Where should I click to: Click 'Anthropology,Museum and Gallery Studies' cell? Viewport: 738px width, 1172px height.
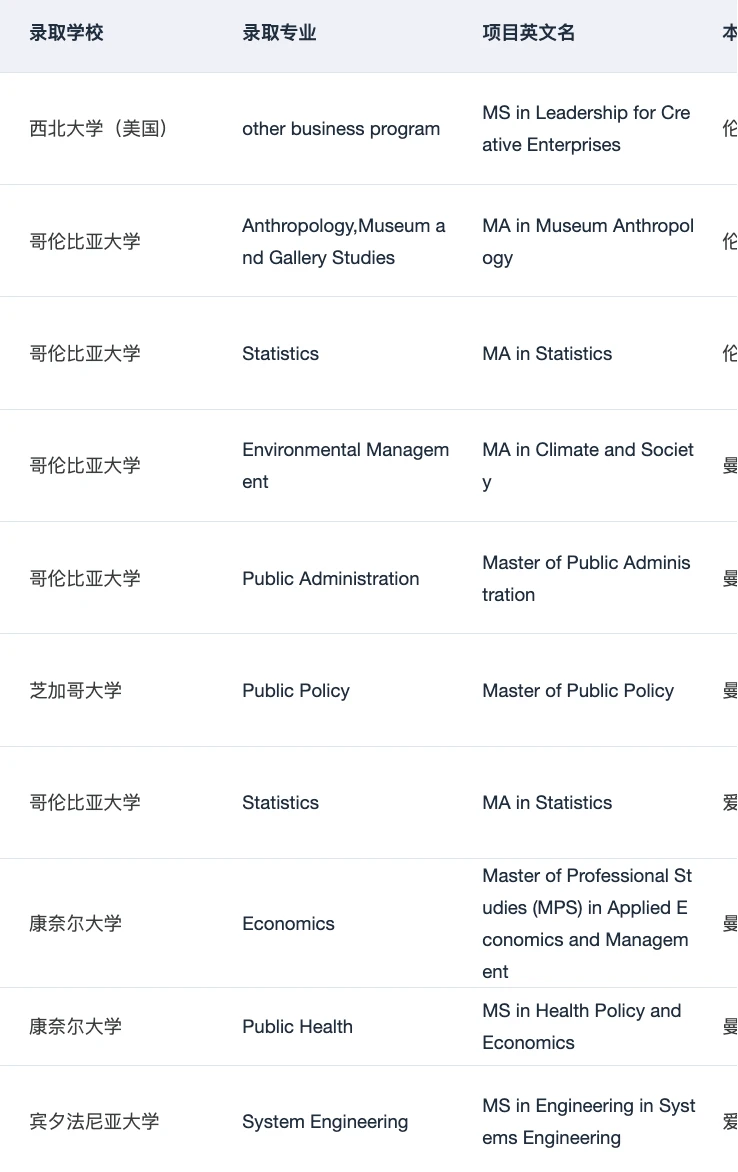coord(344,241)
